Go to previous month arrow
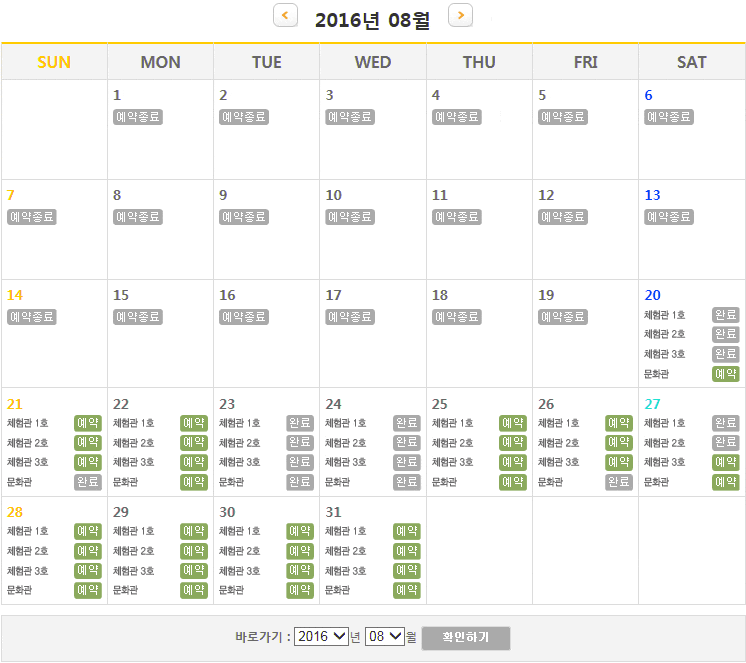746x663 pixels. coord(285,15)
